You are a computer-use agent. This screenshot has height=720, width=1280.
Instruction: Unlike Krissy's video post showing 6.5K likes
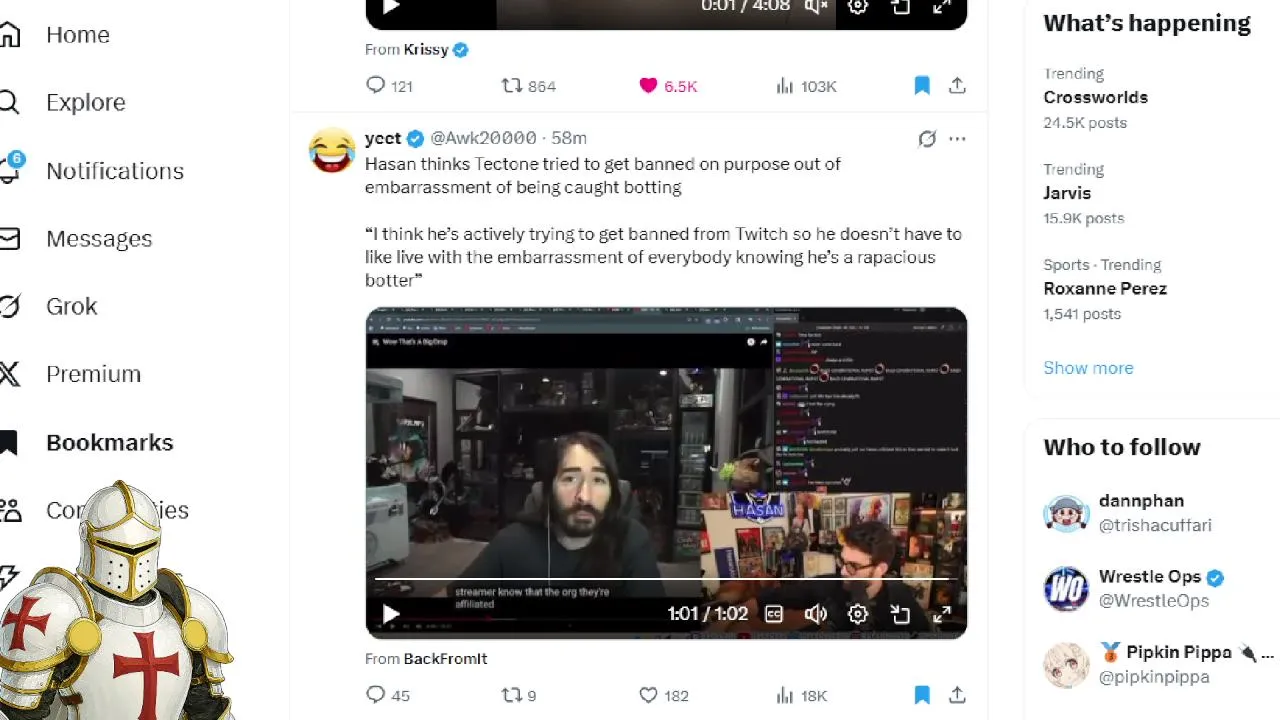668,86
